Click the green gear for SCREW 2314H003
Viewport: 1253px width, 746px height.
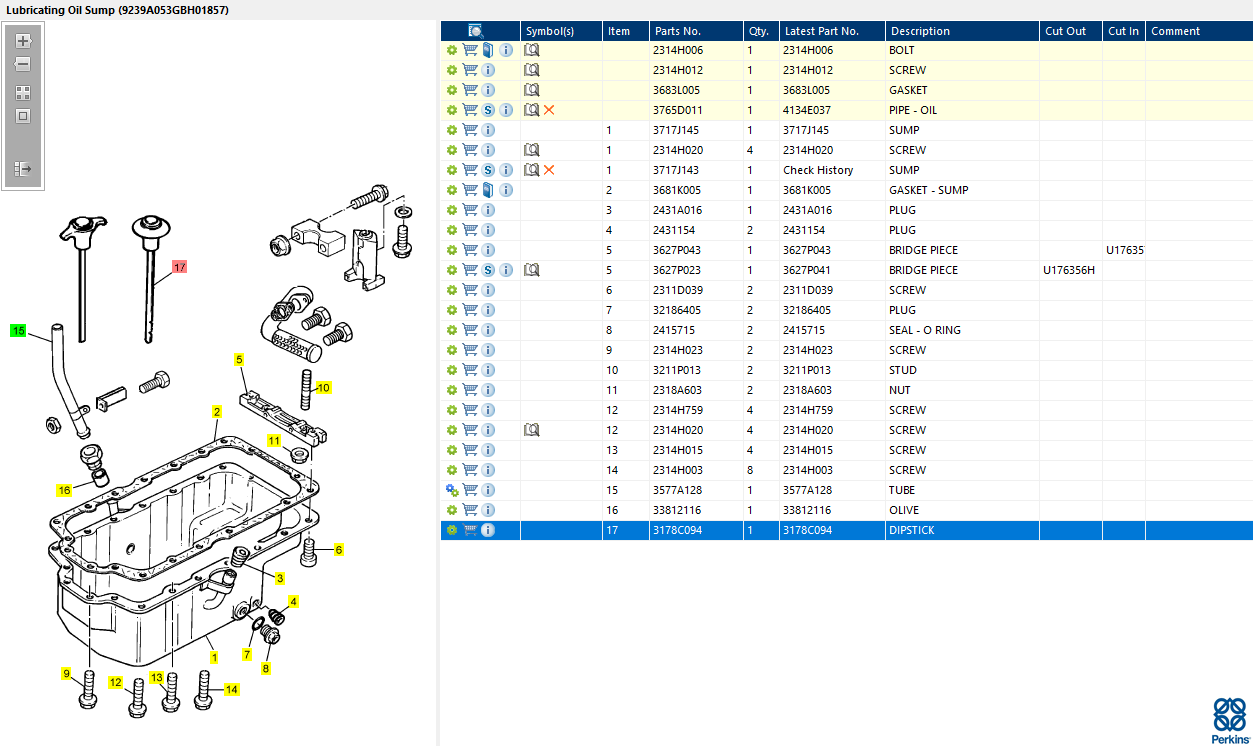452,470
